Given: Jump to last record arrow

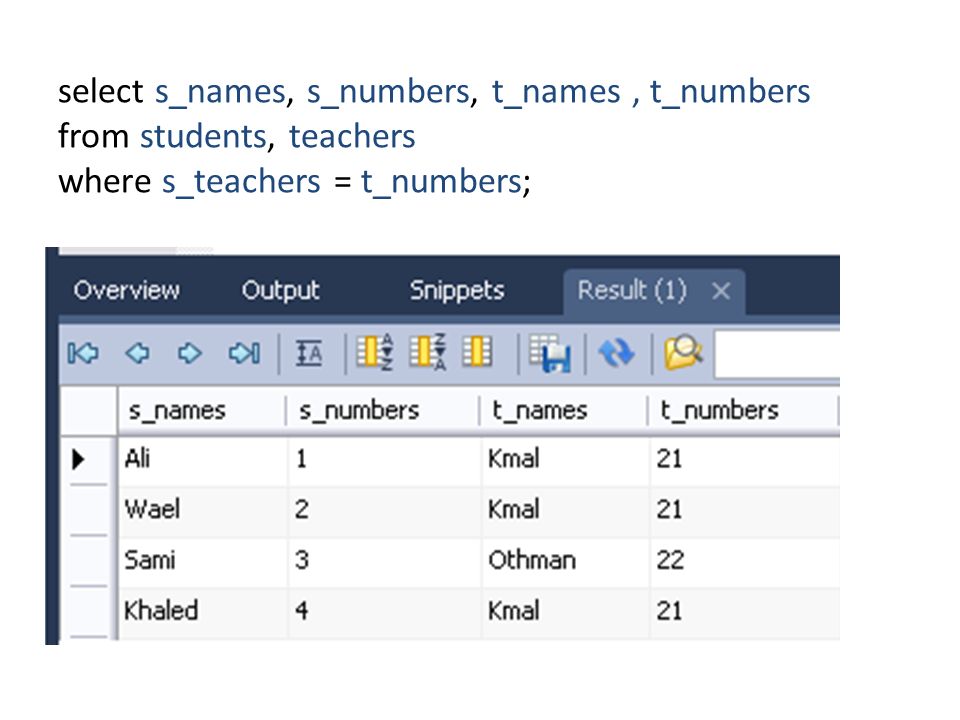Looking at the screenshot, I should tap(244, 353).
